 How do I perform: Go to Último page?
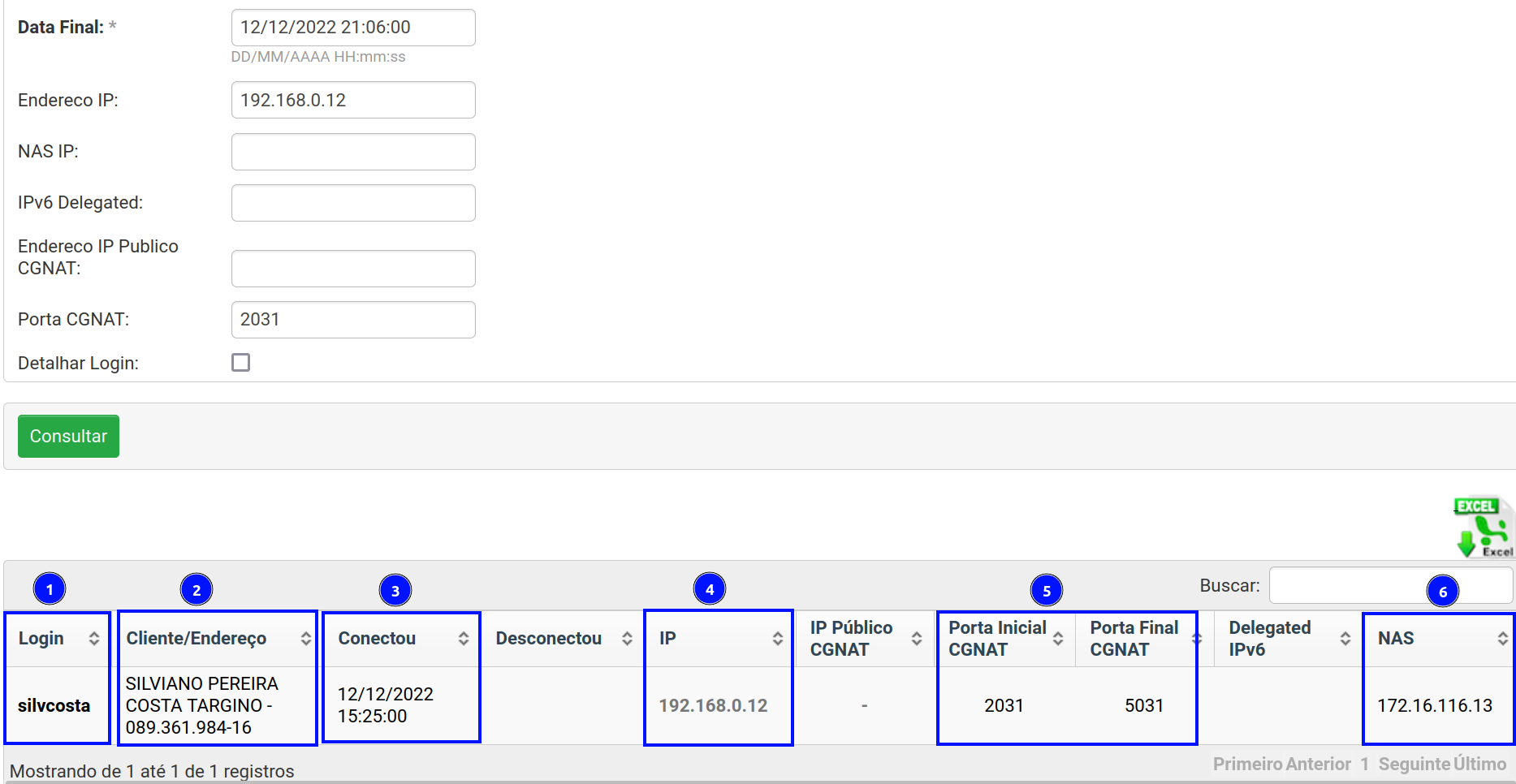coord(1479,764)
